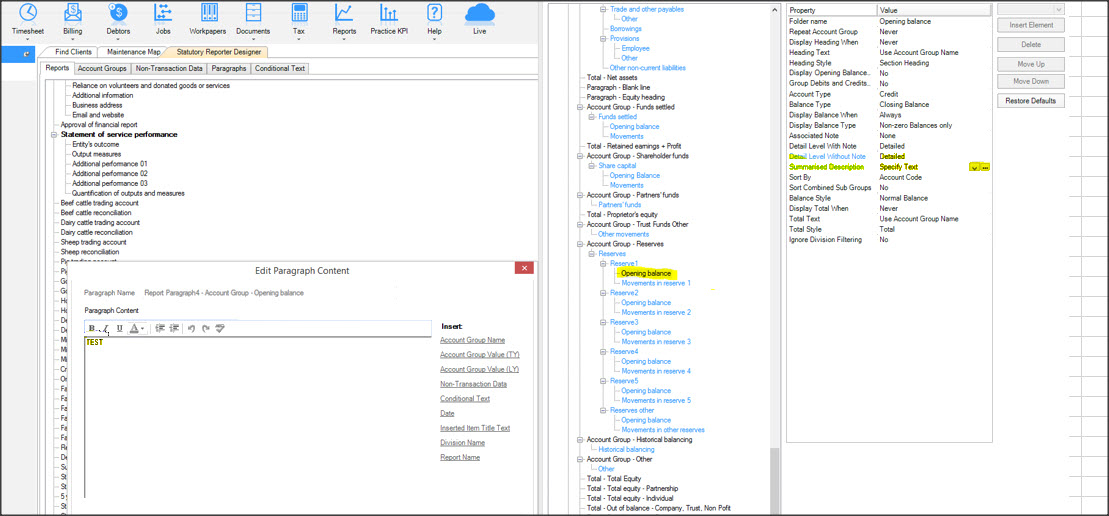Insert the Account Group Name link

[x=472, y=340]
